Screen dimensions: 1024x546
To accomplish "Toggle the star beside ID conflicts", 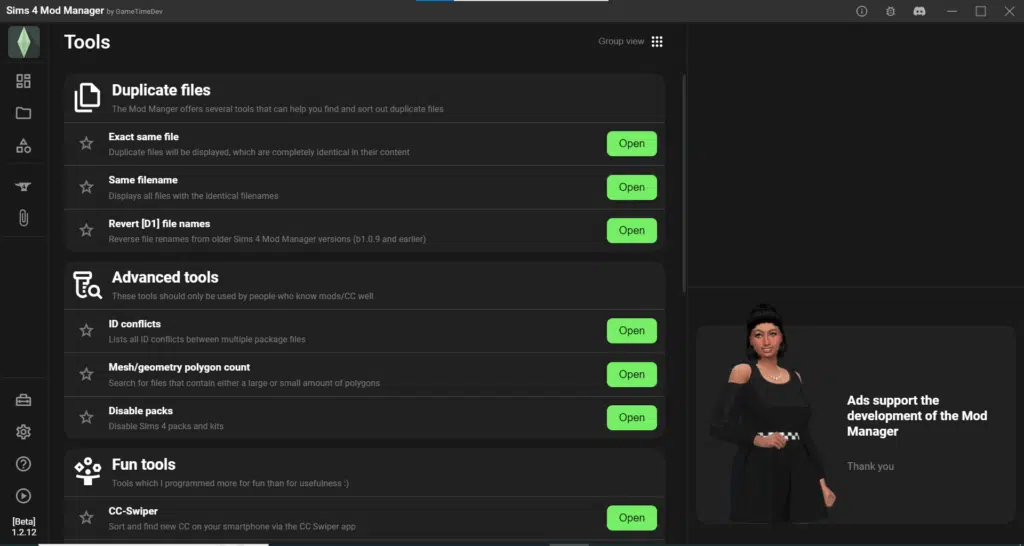I will [86, 331].
